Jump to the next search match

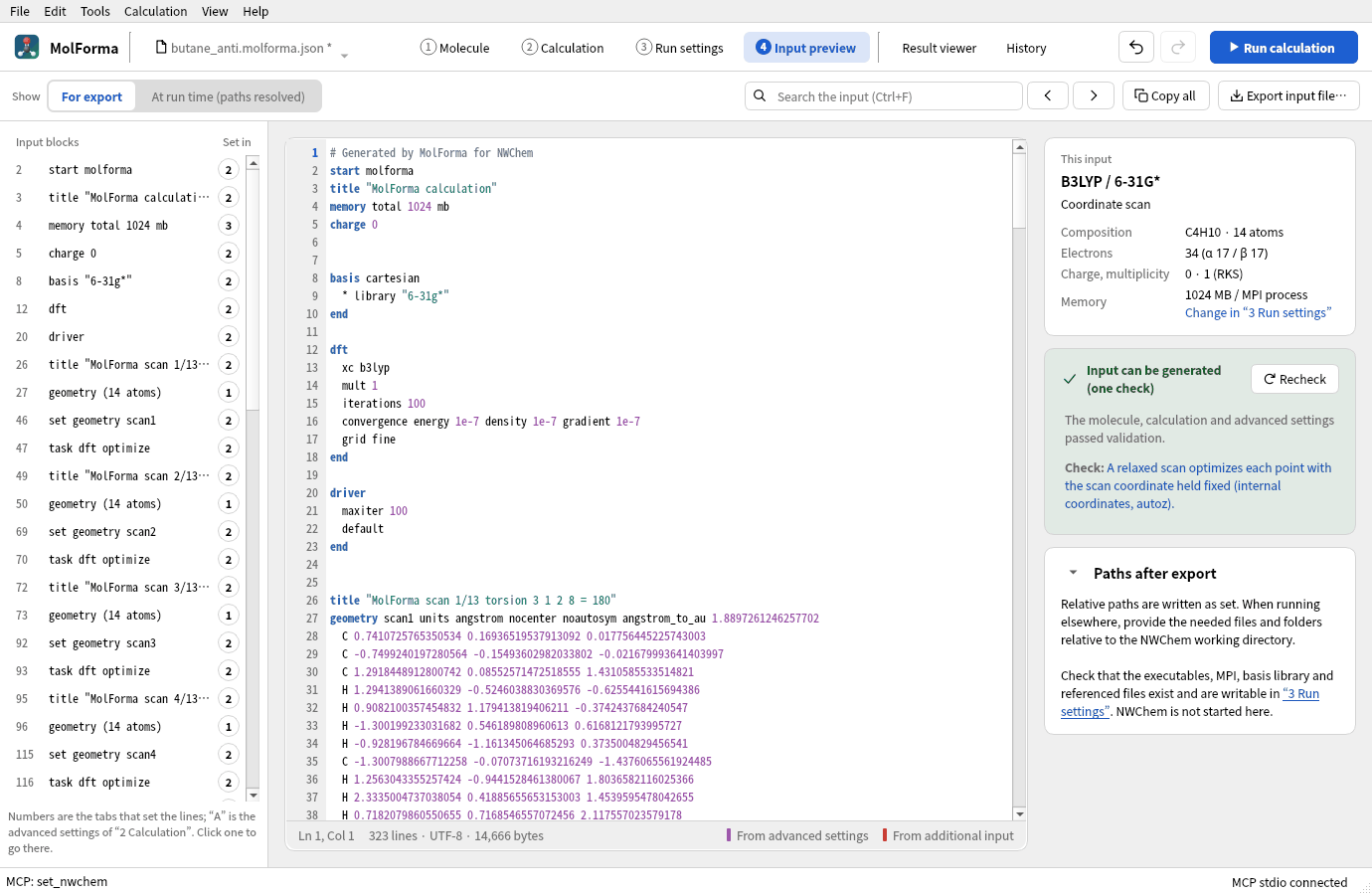point(1094,95)
